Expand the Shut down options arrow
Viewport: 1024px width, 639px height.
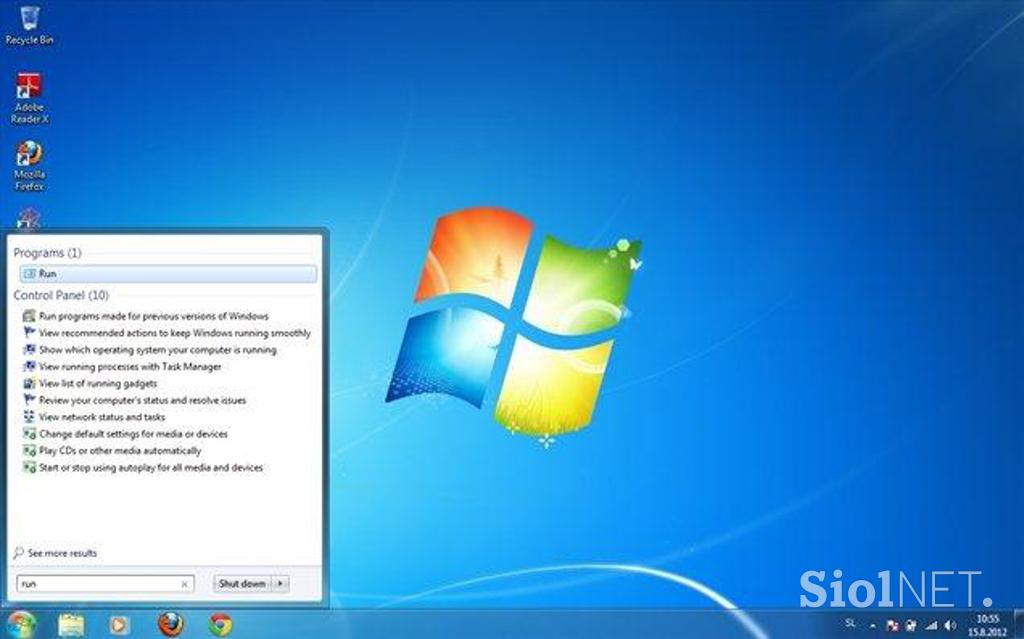coord(281,583)
